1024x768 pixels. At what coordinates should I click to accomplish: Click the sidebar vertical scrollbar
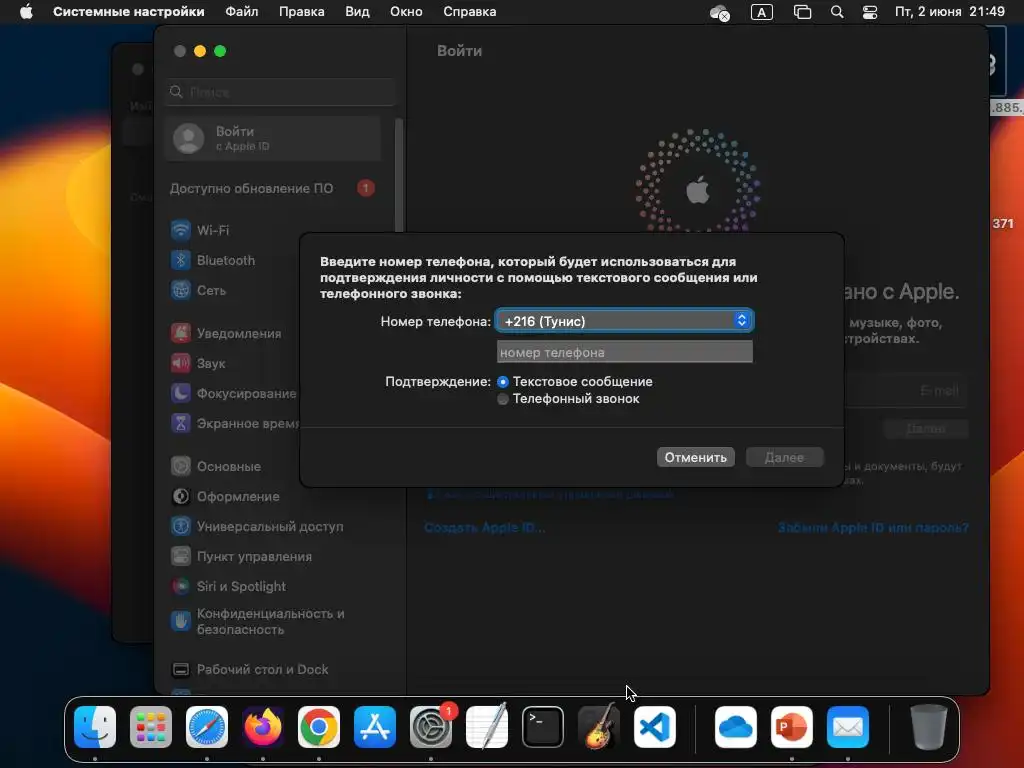399,176
